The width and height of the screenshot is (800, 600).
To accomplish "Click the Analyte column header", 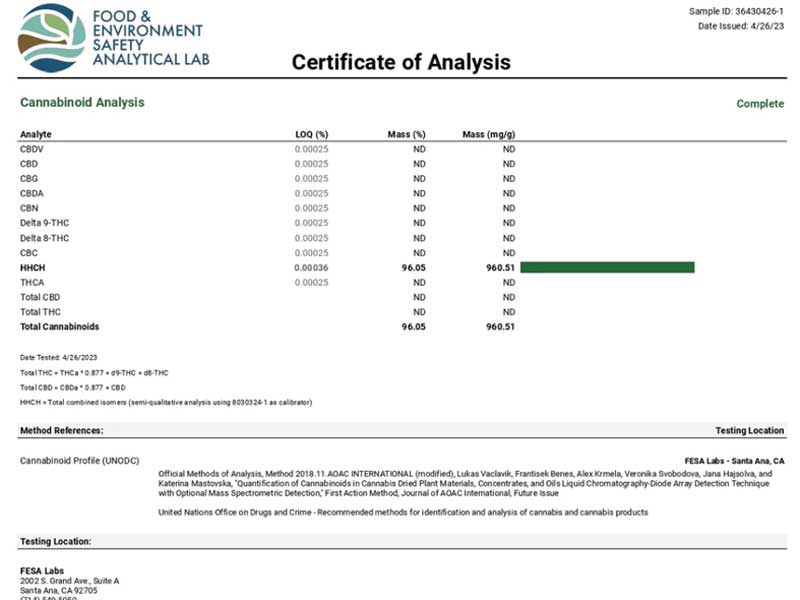I will point(36,134).
